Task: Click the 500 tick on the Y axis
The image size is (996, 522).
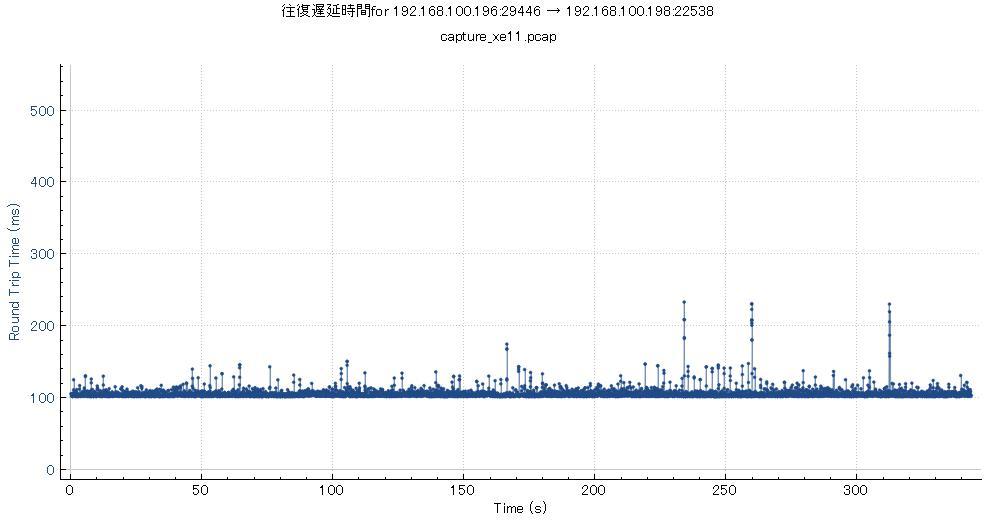Action: pyautogui.click(x=43, y=111)
